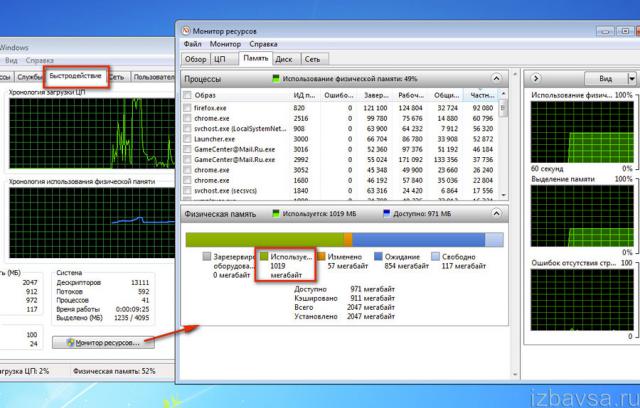Open the Монитор menu
Viewport: 640px width, 408px height.
coord(225,44)
